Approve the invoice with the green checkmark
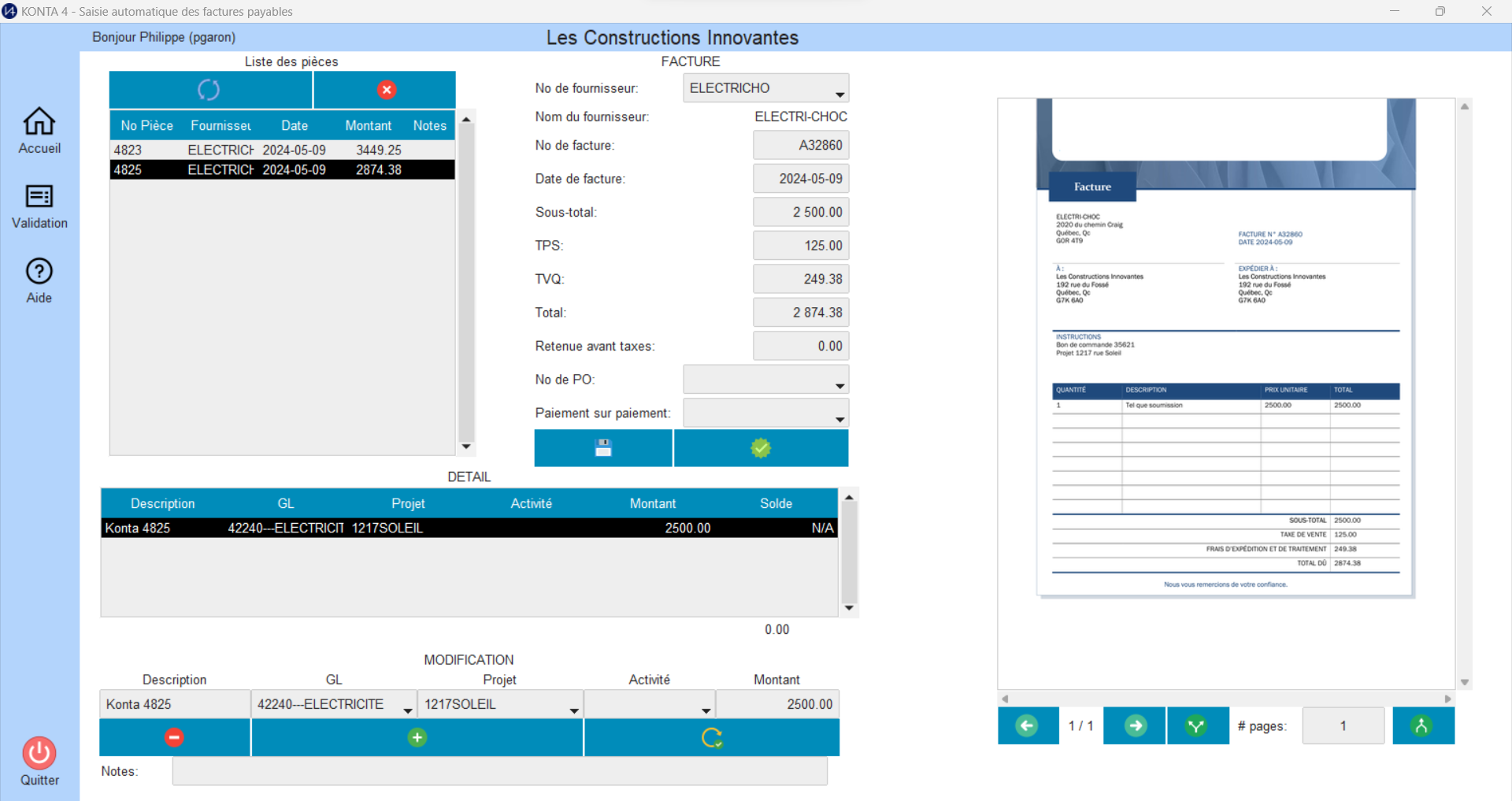 (x=761, y=448)
